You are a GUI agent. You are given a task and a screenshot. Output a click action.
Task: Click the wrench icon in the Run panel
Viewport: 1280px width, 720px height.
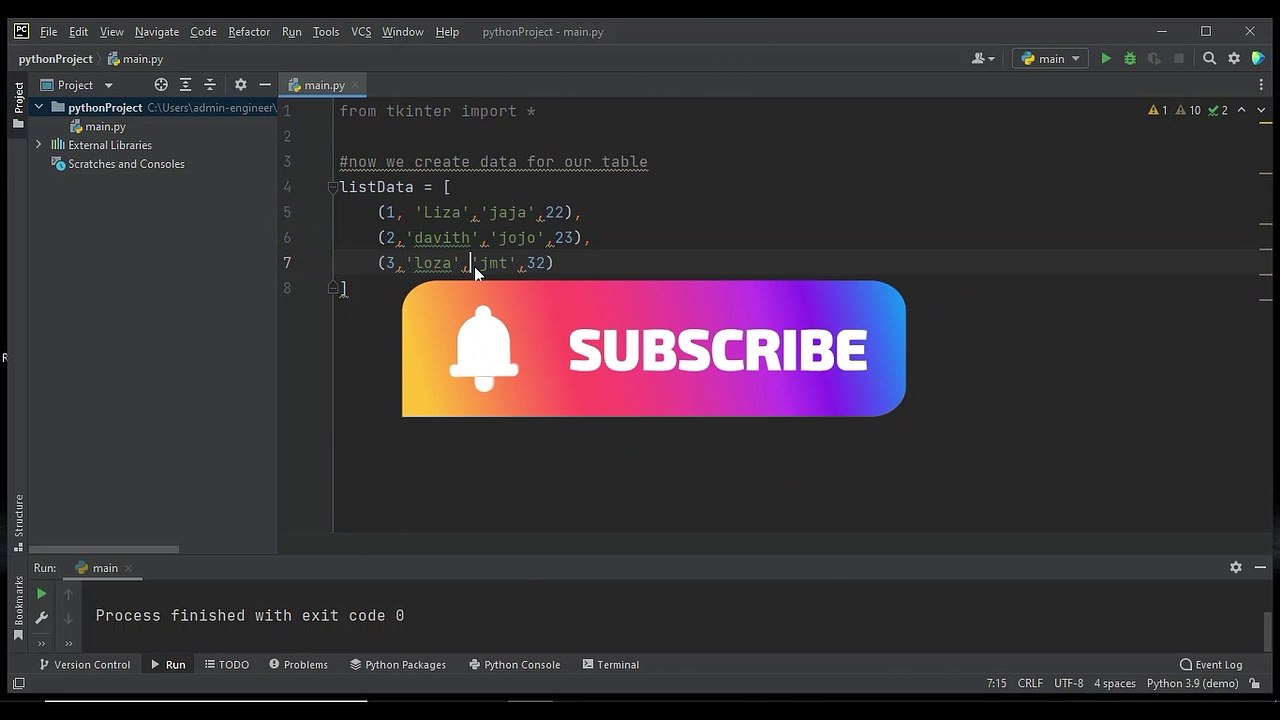point(41,619)
